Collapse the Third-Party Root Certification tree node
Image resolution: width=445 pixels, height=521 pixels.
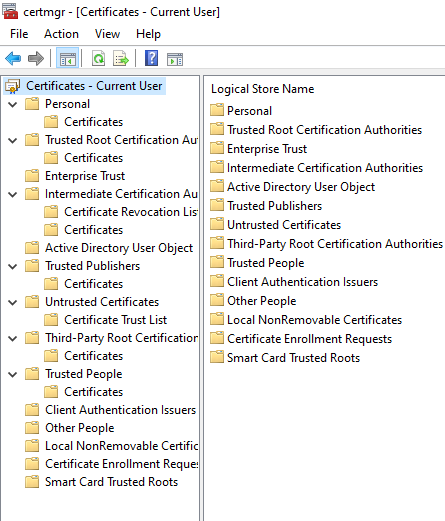tap(13, 338)
